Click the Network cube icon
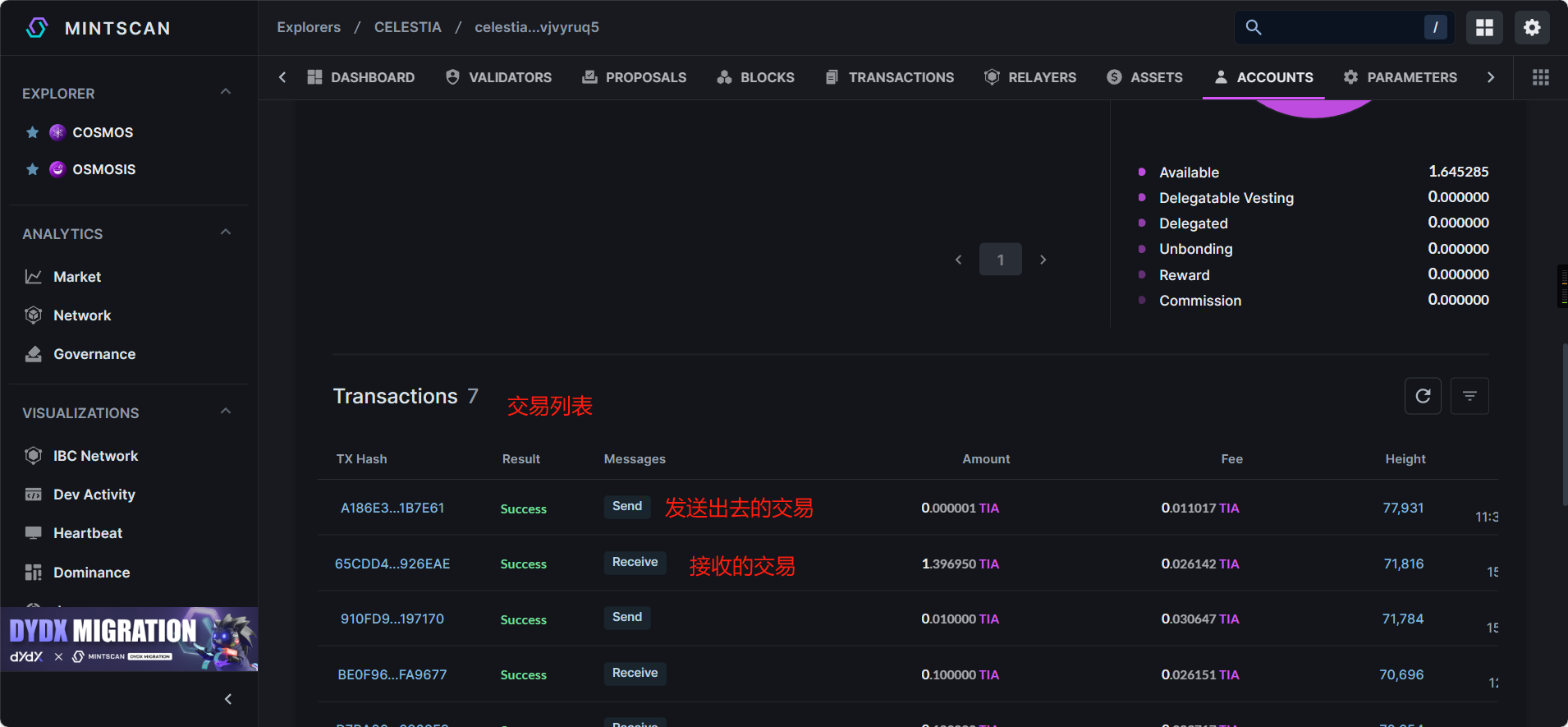The height and width of the screenshot is (727, 1568). (x=34, y=315)
